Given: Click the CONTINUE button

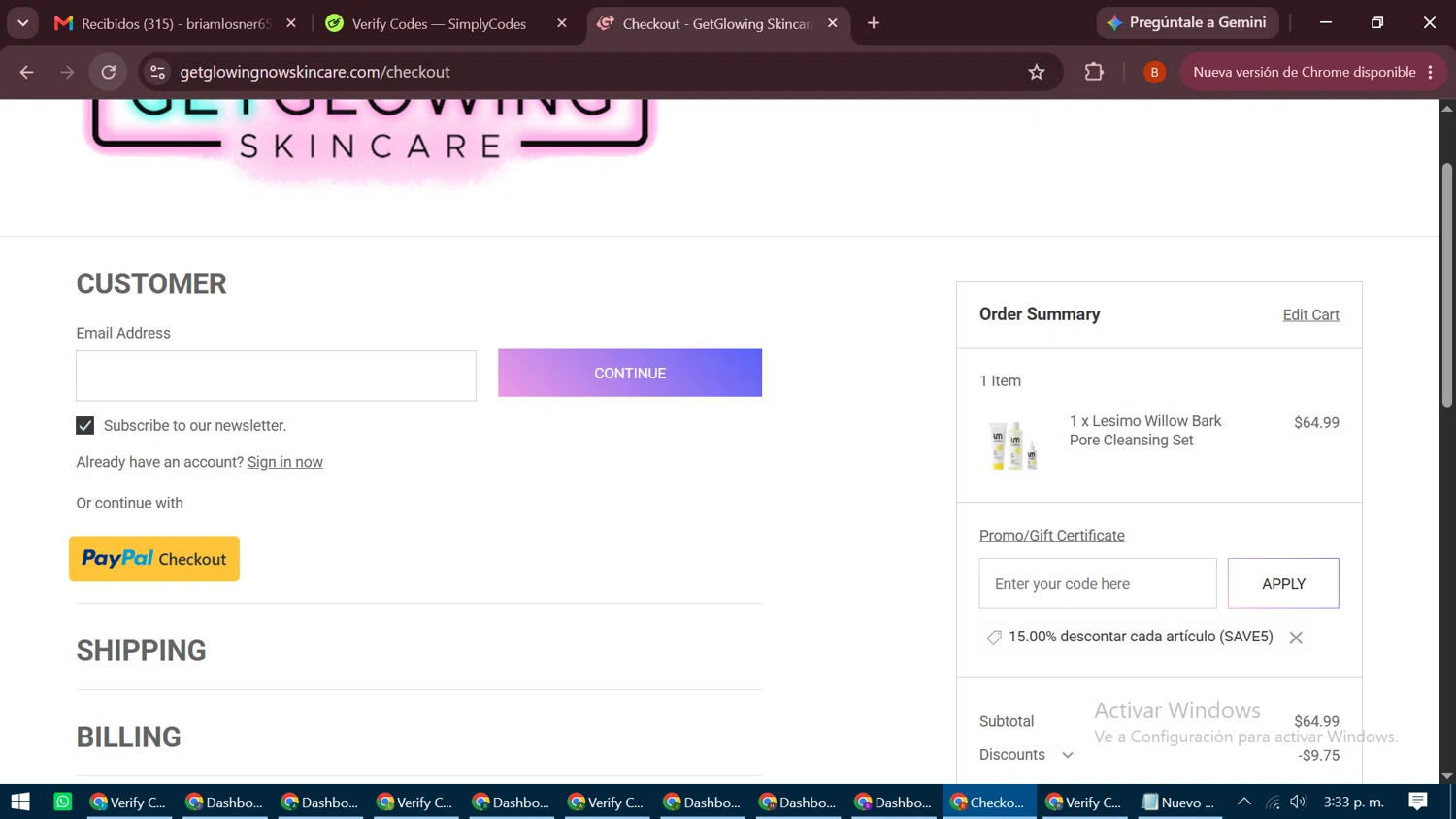Looking at the screenshot, I should pos(630,373).
